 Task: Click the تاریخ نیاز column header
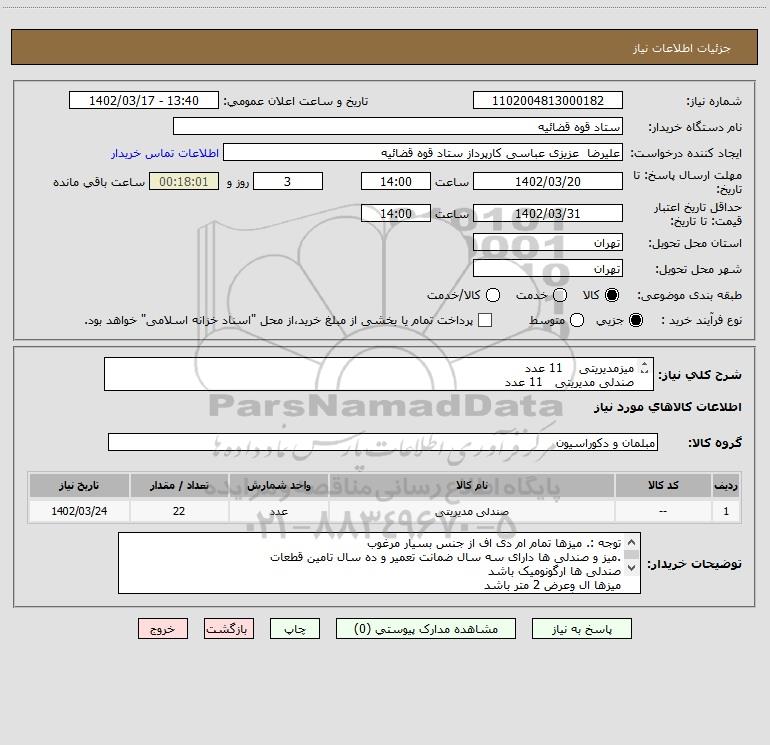79,485
